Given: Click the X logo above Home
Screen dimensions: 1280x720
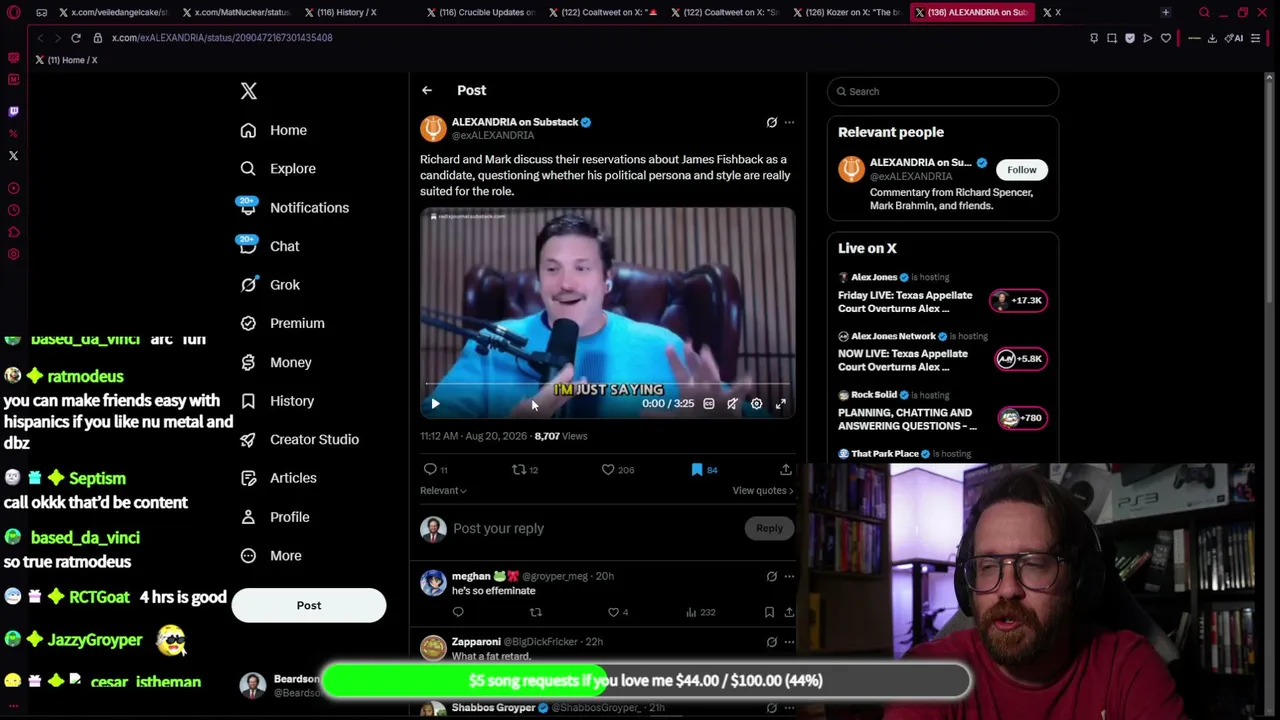Looking at the screenshot, I should [249, 91].
